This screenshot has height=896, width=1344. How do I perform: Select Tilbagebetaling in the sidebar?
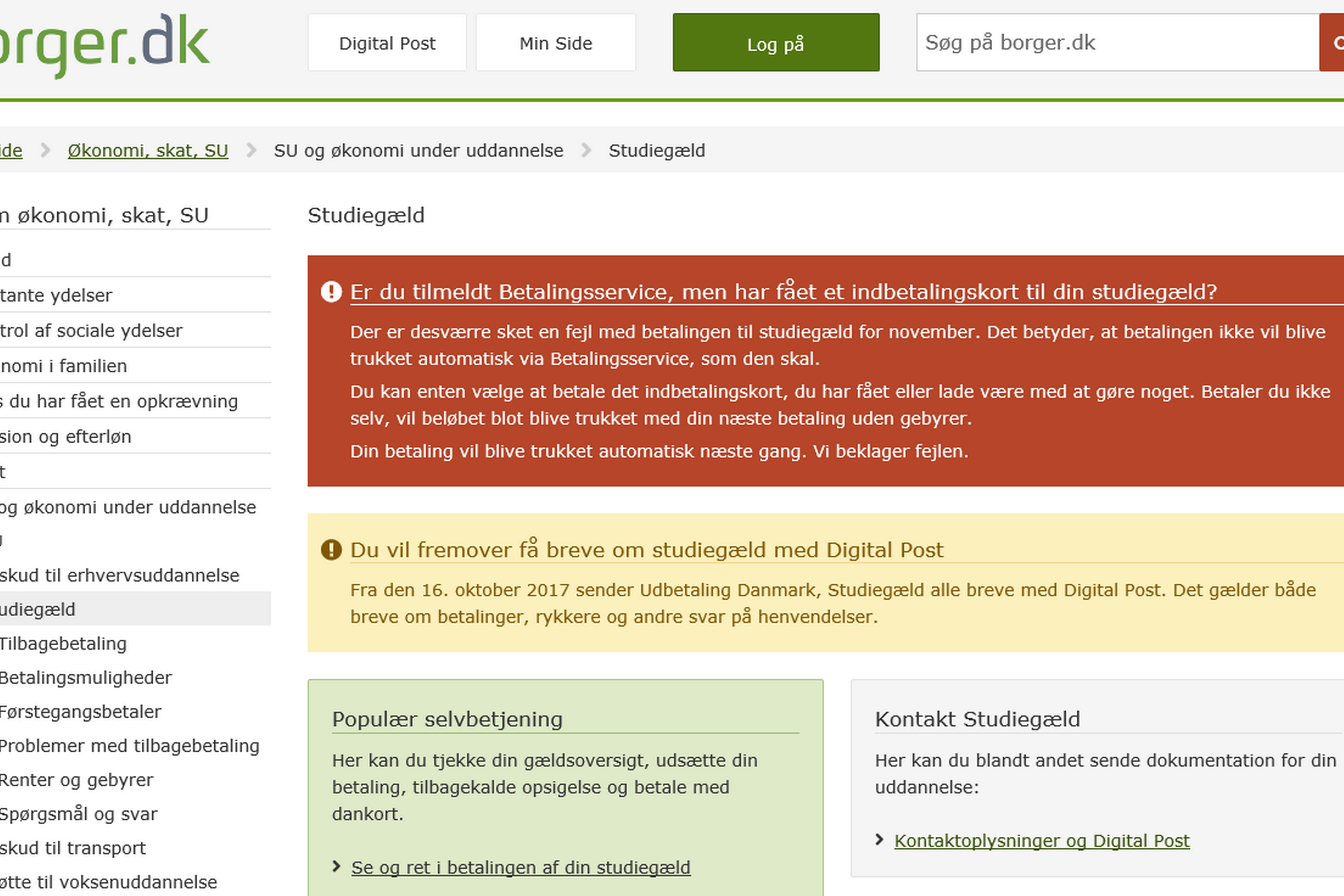pos(63,644)
